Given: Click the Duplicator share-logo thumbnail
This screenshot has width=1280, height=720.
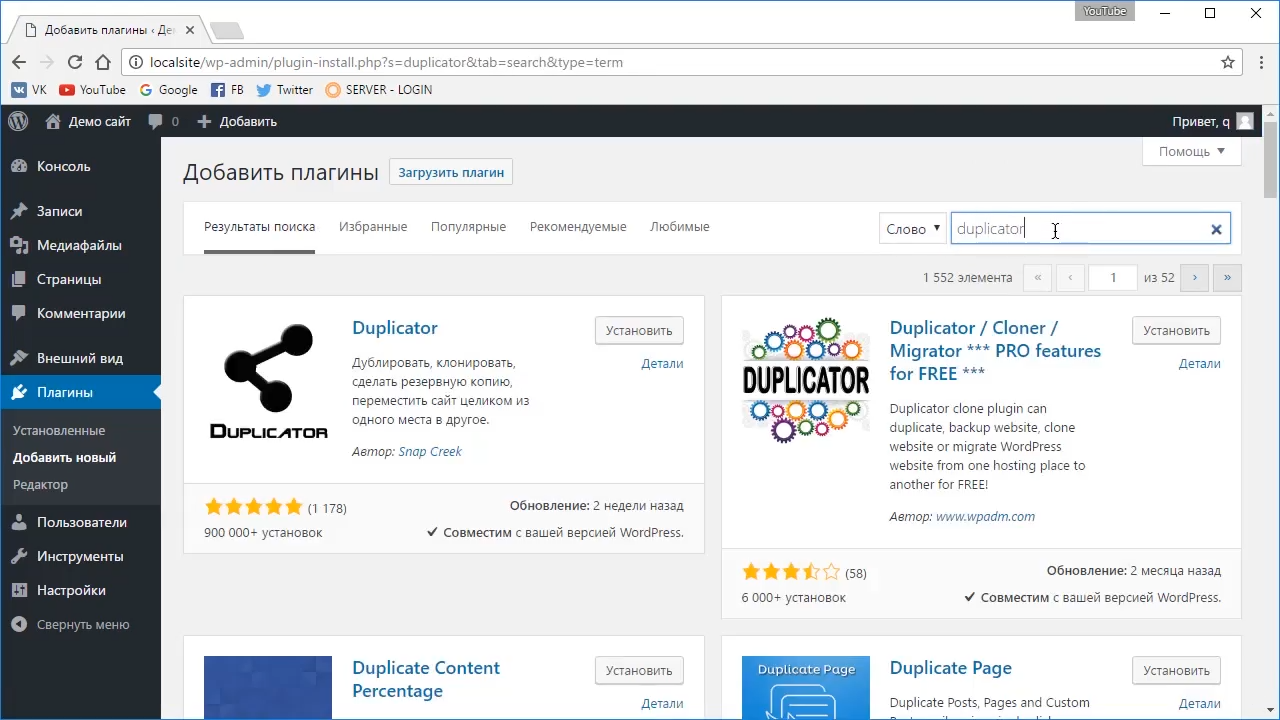Looking at the screenshot, I should pyautogui.click(x=268, y=381).
